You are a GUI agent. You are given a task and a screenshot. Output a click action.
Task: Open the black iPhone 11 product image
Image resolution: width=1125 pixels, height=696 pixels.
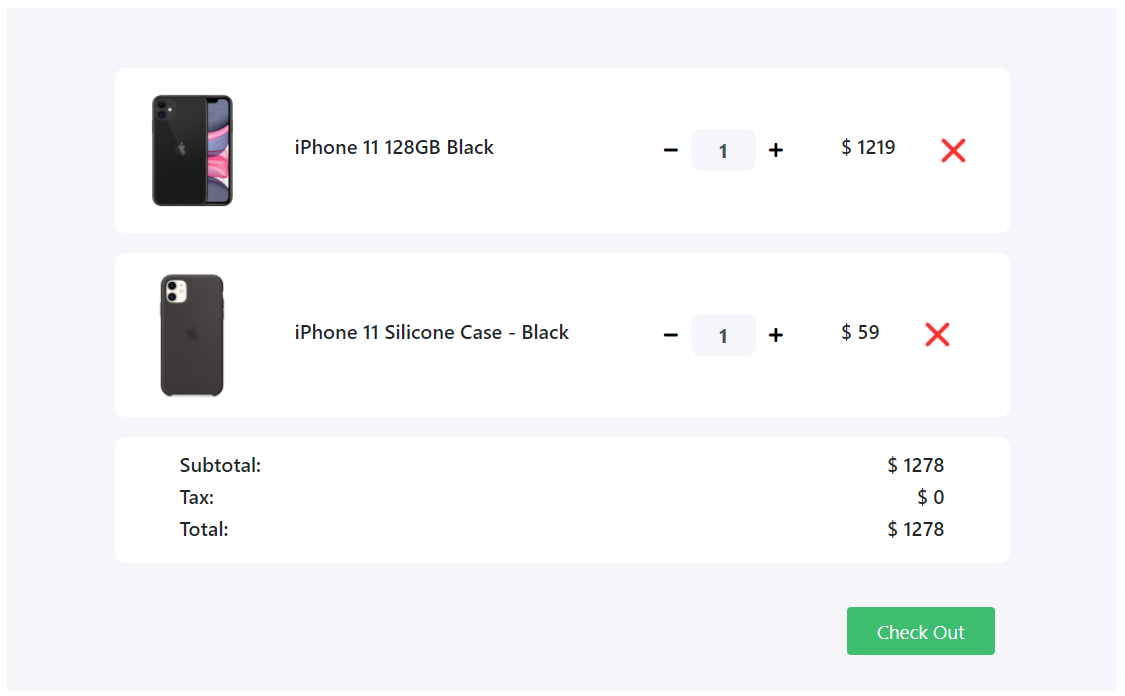click(x=192, y=151)
